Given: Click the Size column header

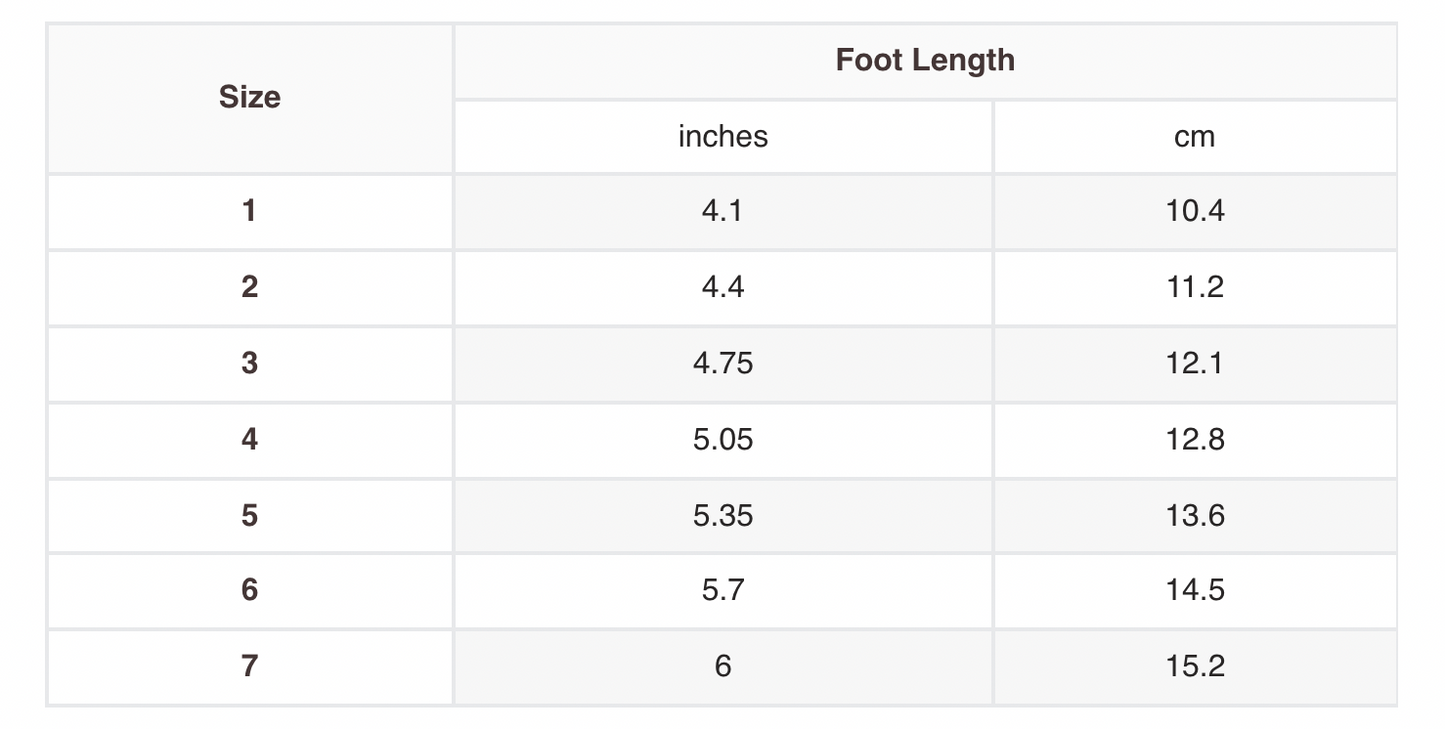Looking at the screenshot, I should coord(249,98).
